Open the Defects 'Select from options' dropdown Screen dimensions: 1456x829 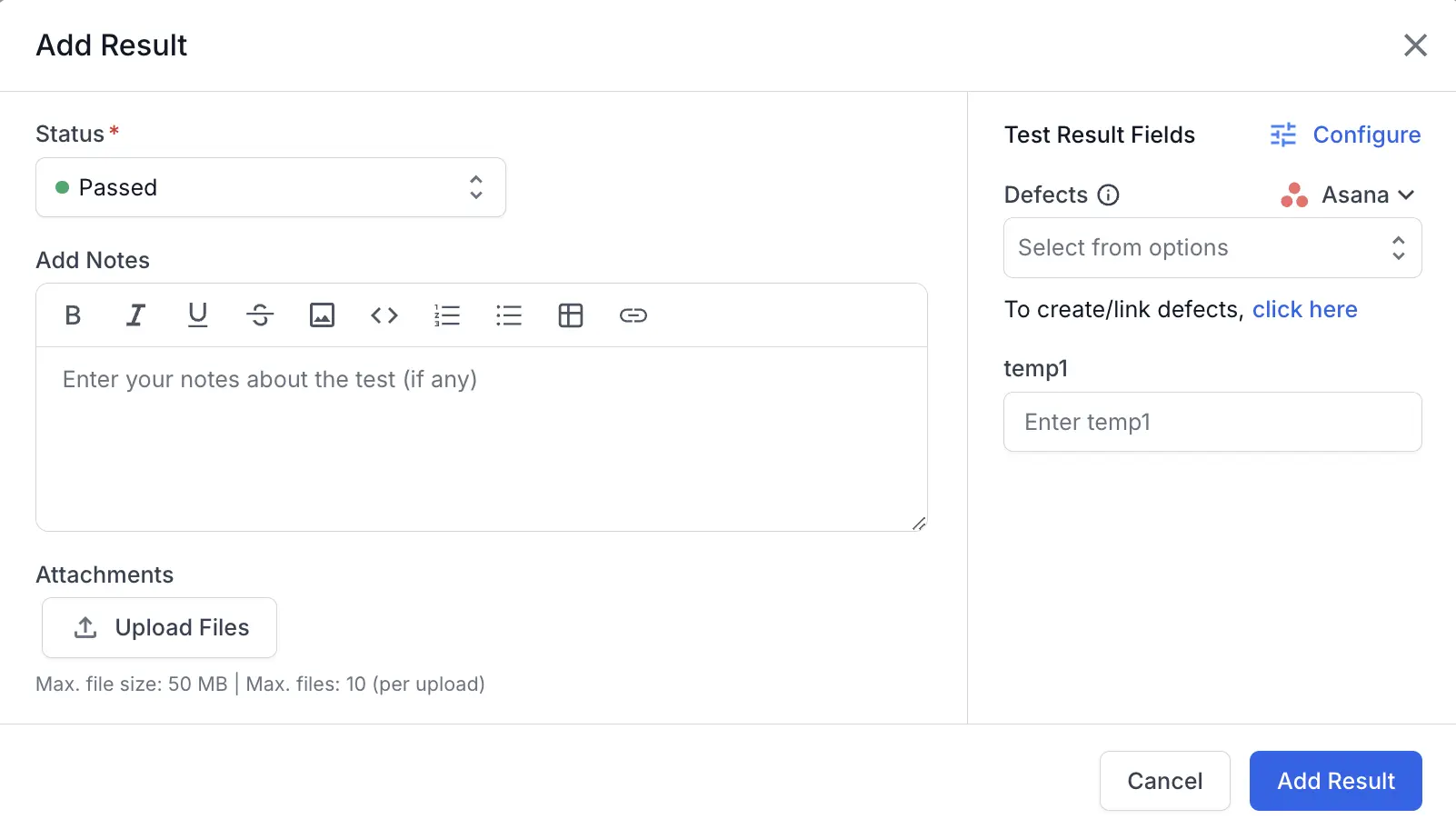coord(1212,248)
